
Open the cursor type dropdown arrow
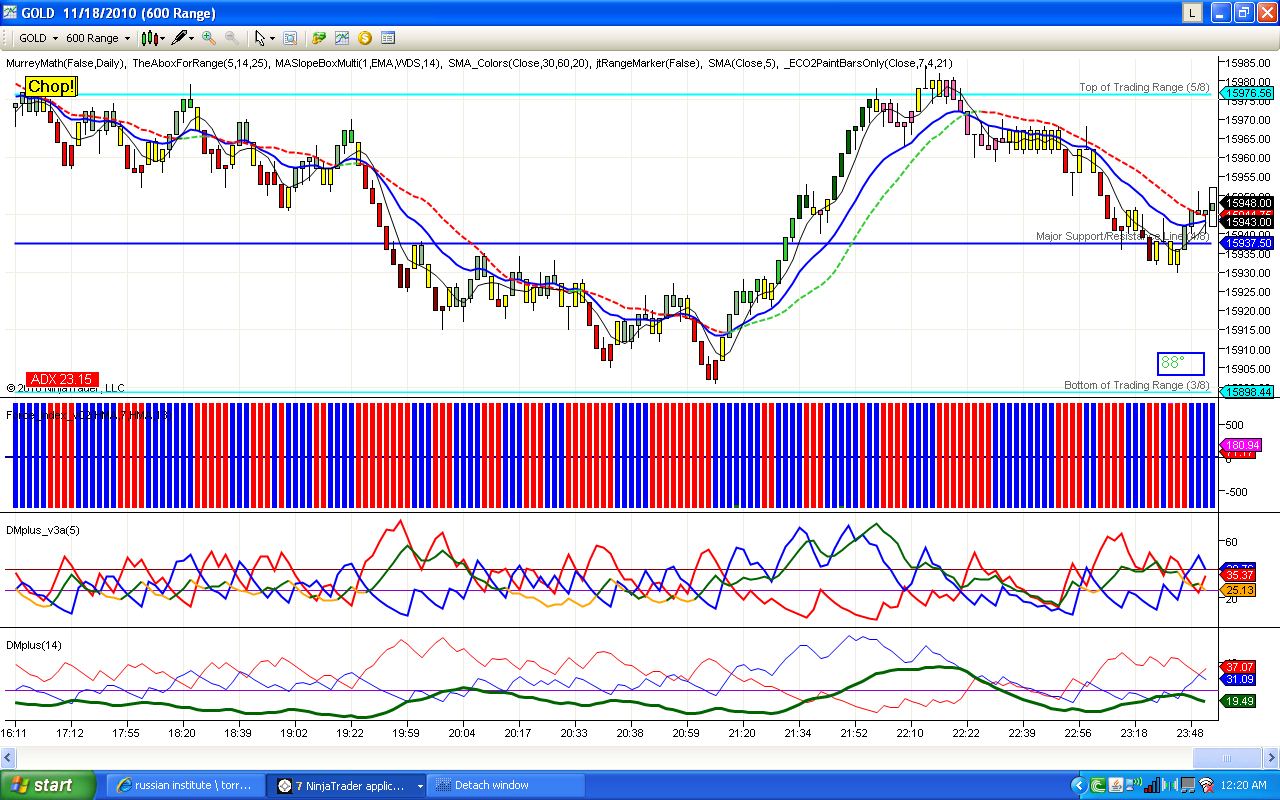click(272, 38)
